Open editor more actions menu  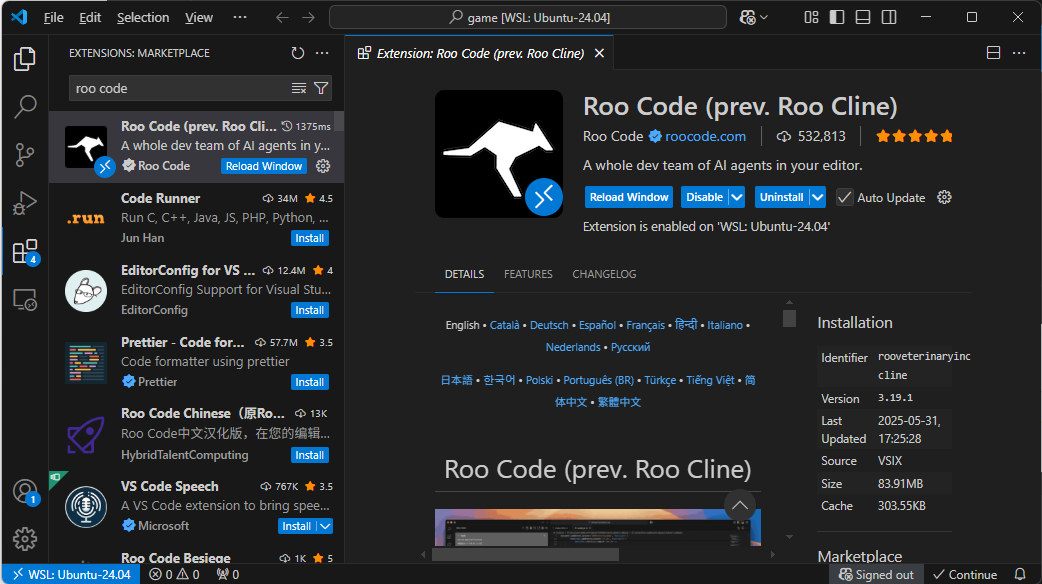coord(1019,53)
